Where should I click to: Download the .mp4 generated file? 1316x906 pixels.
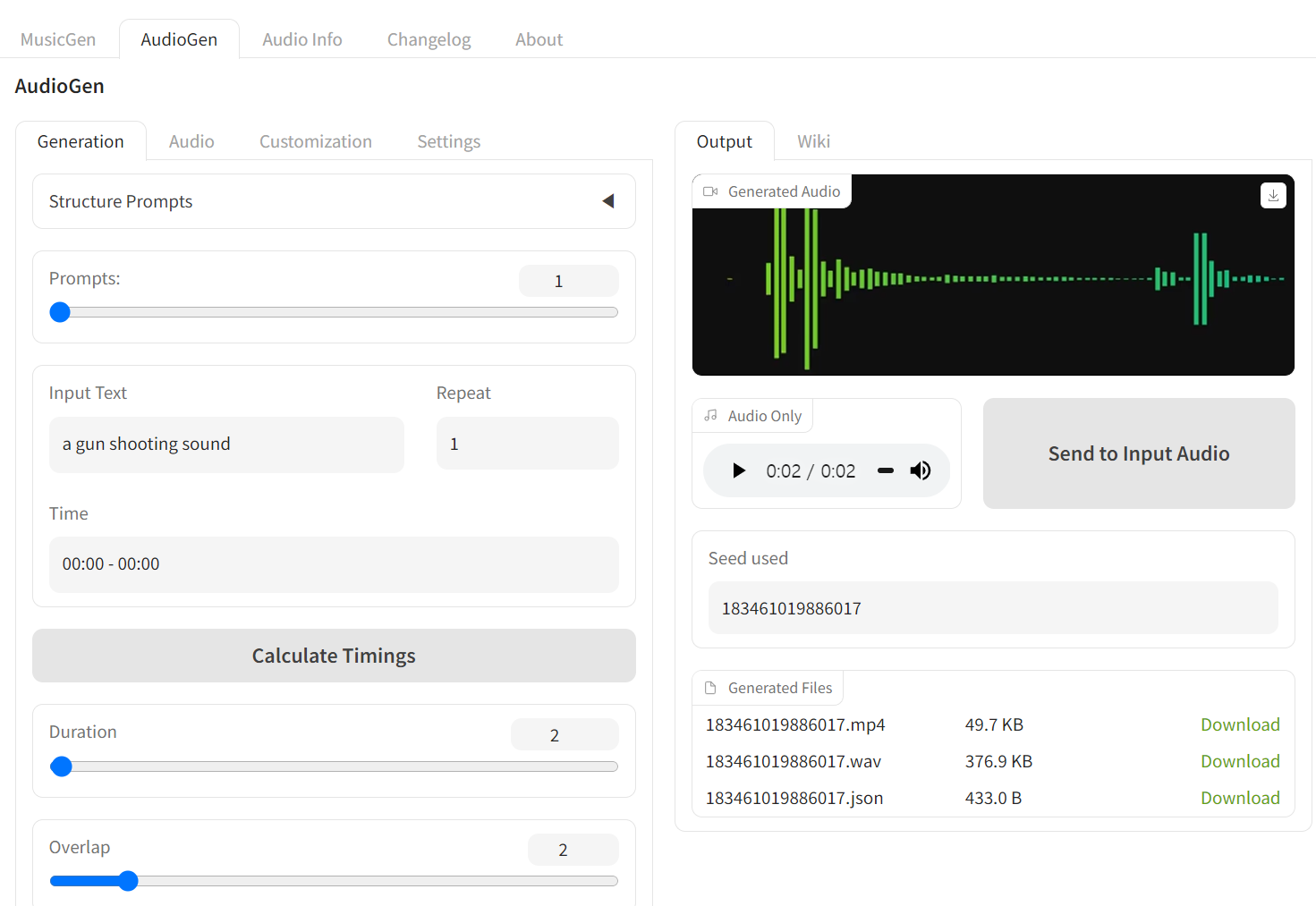coord(1240,724)
